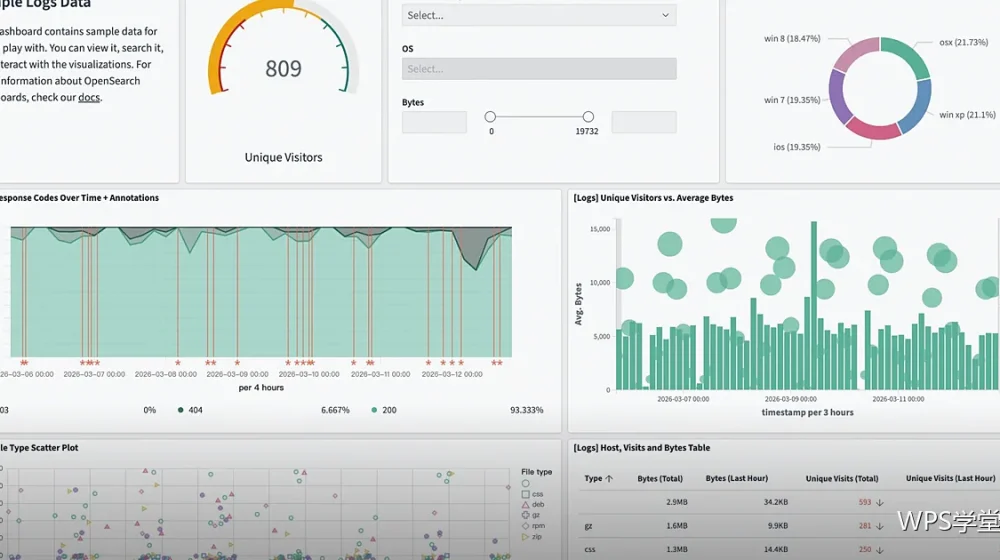This screenshot has height=560, width=1000.
Task: Select the ios (19.35%) label
Action: pos(797,147)
